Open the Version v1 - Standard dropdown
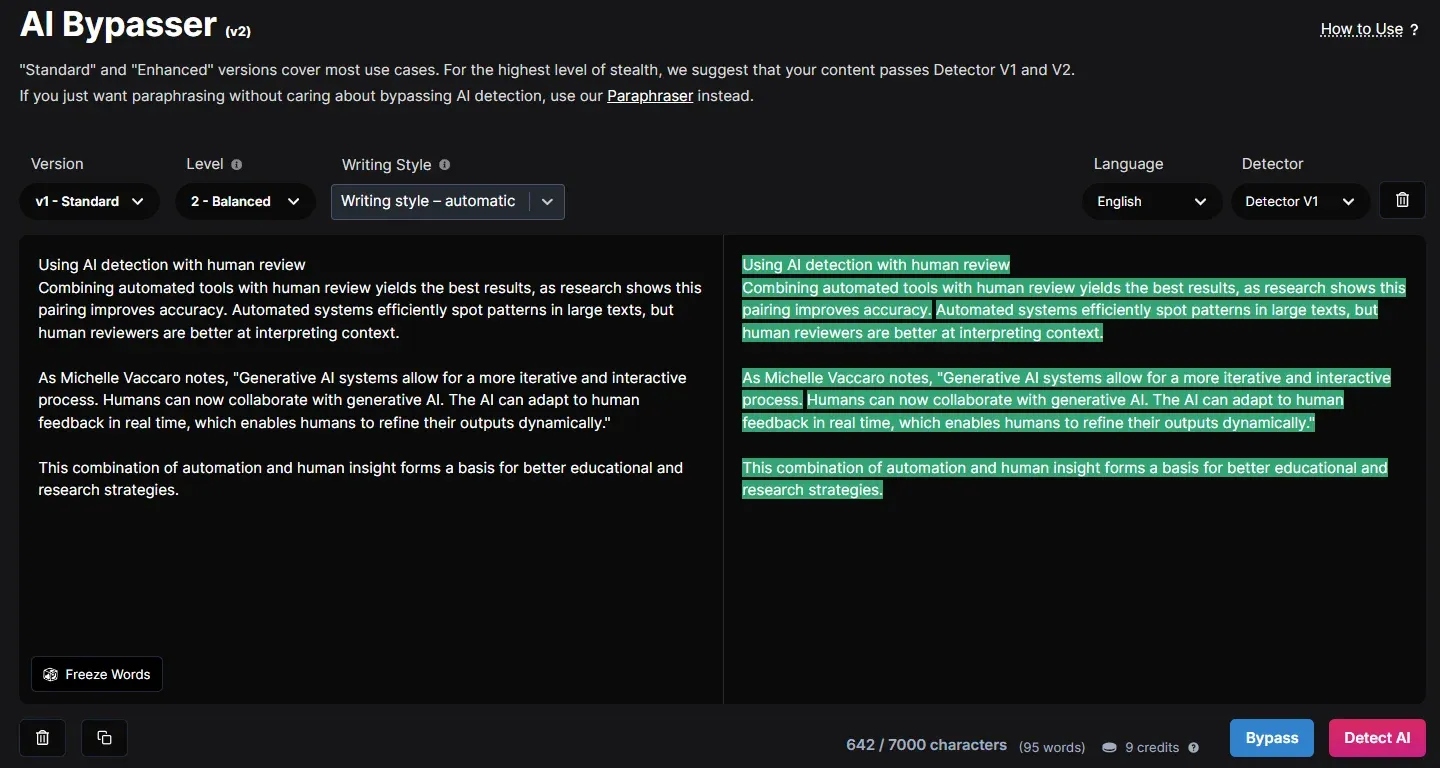Screen dimensions: 1440x768 point(89,201)
